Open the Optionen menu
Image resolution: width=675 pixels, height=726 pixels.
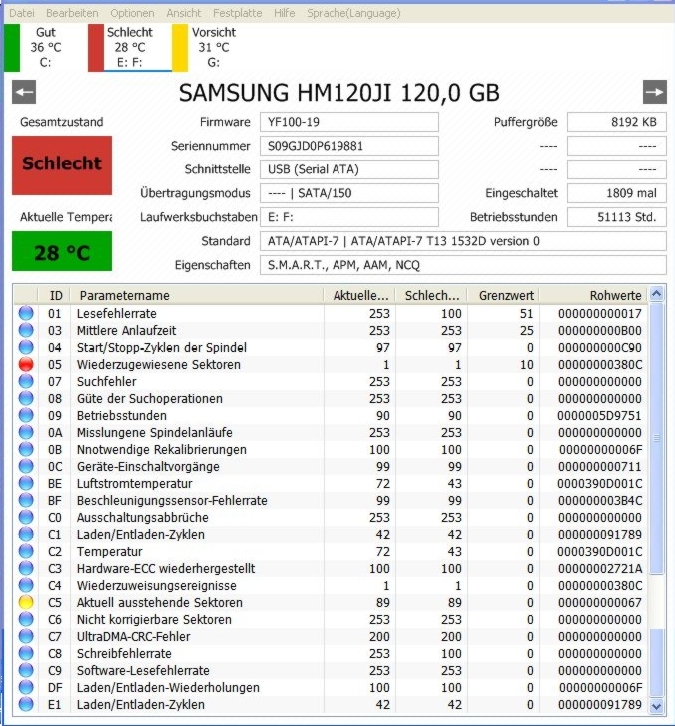pos(132,13)
